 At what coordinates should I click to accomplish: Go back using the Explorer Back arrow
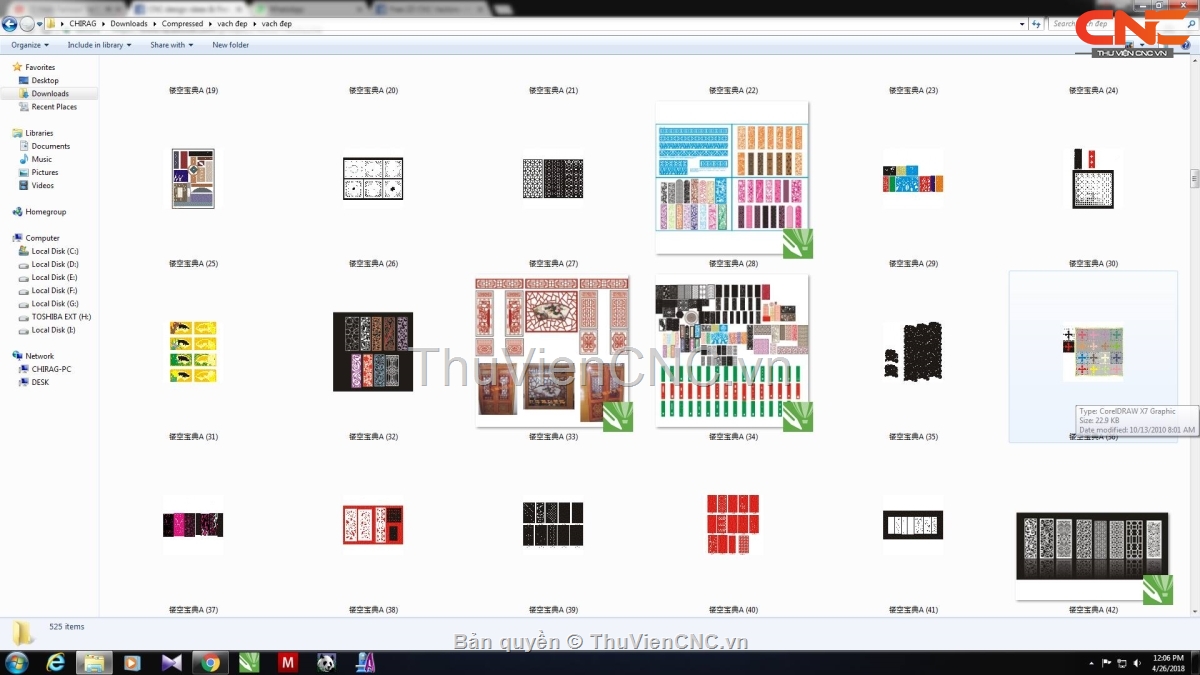10,24
